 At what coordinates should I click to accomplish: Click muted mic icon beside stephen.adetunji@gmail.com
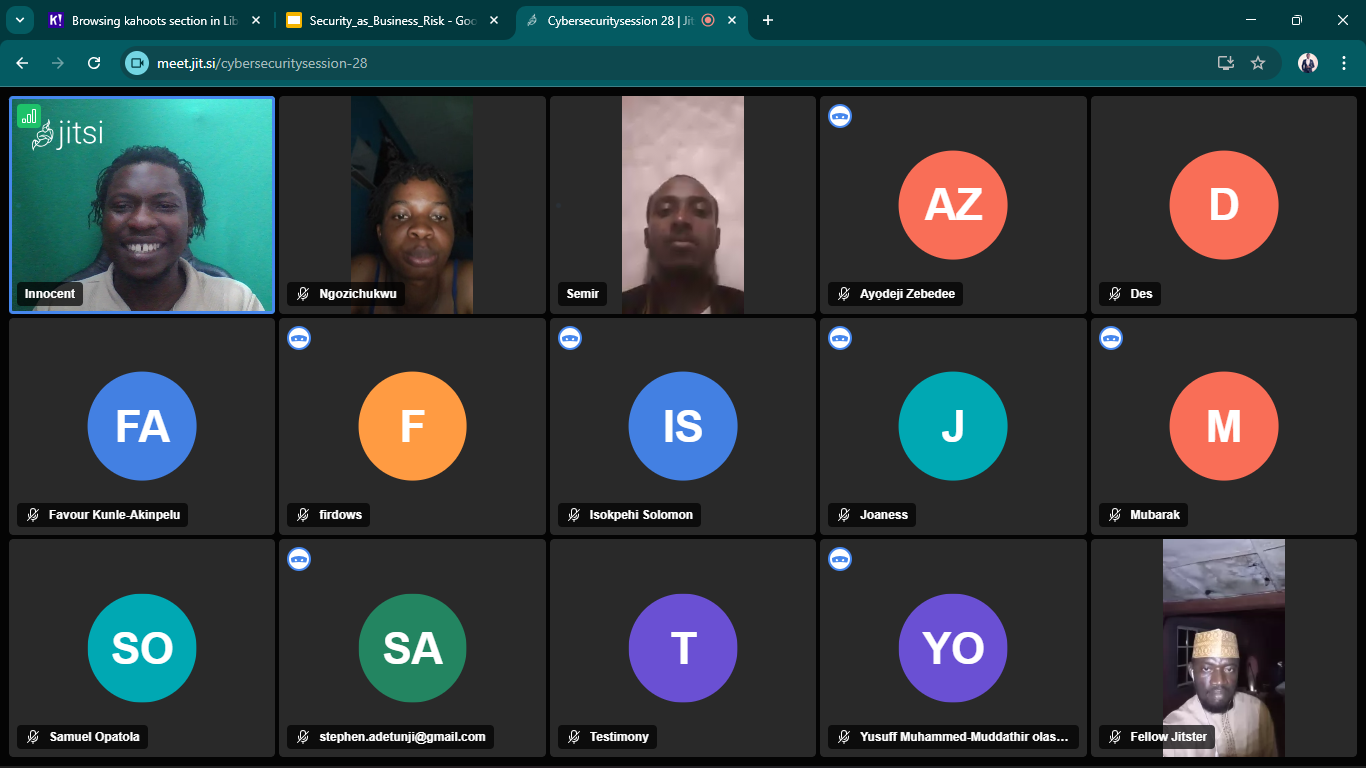[x=303, y=737]
